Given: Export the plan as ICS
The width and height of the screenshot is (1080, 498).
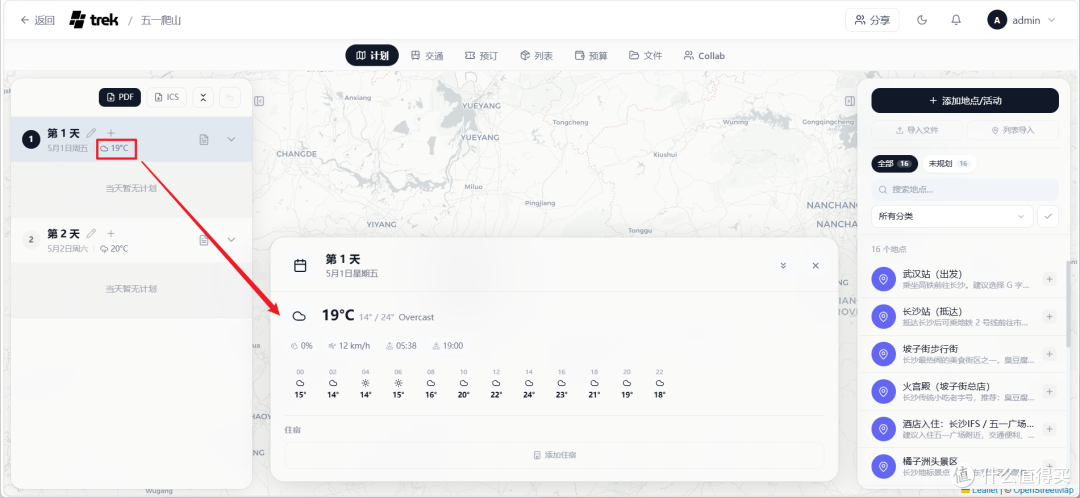Looking at the screenshot, I should pyautogui.click(x=167, y=97).
